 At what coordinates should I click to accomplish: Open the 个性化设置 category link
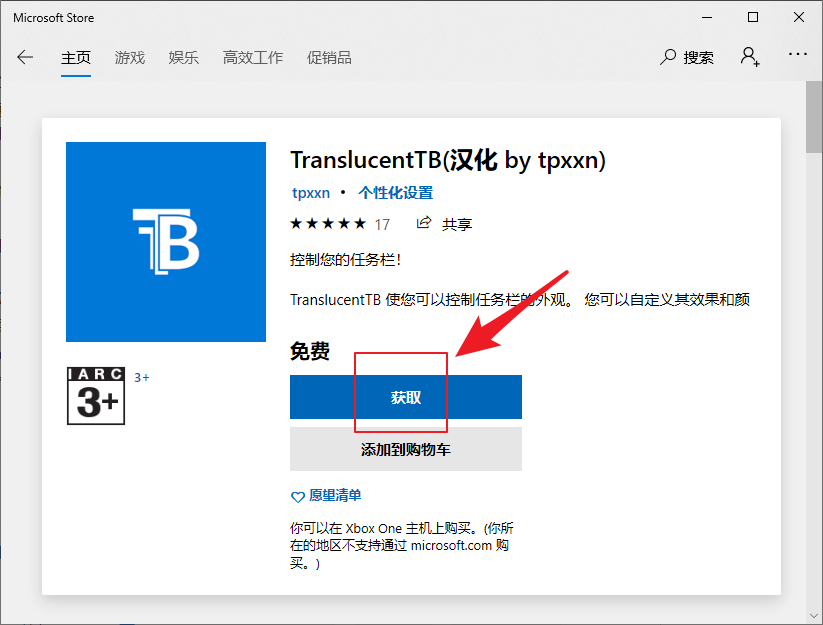pyautogui.click(x=395, y=193)
